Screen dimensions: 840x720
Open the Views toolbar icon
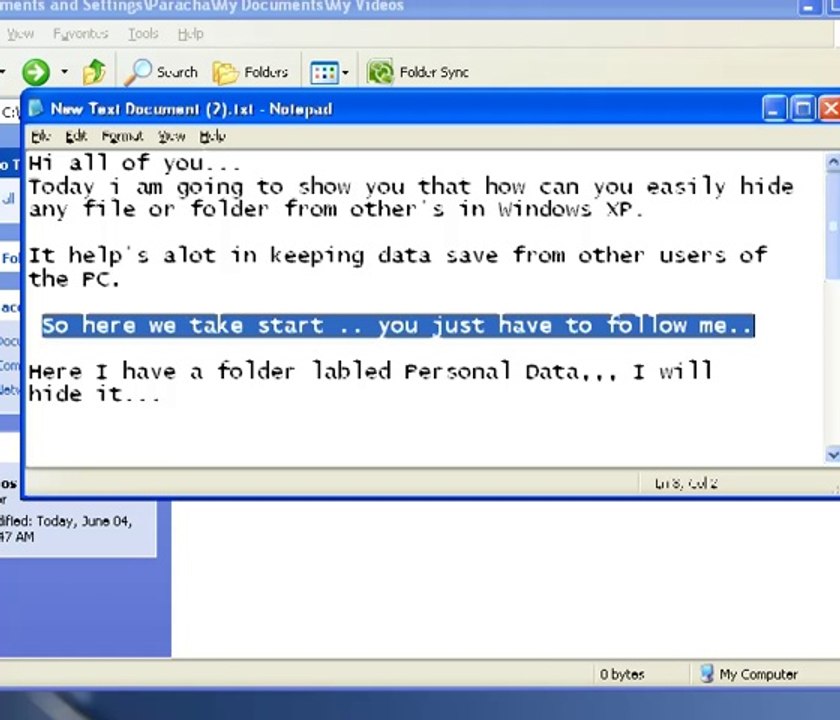(x=324, y=72)
